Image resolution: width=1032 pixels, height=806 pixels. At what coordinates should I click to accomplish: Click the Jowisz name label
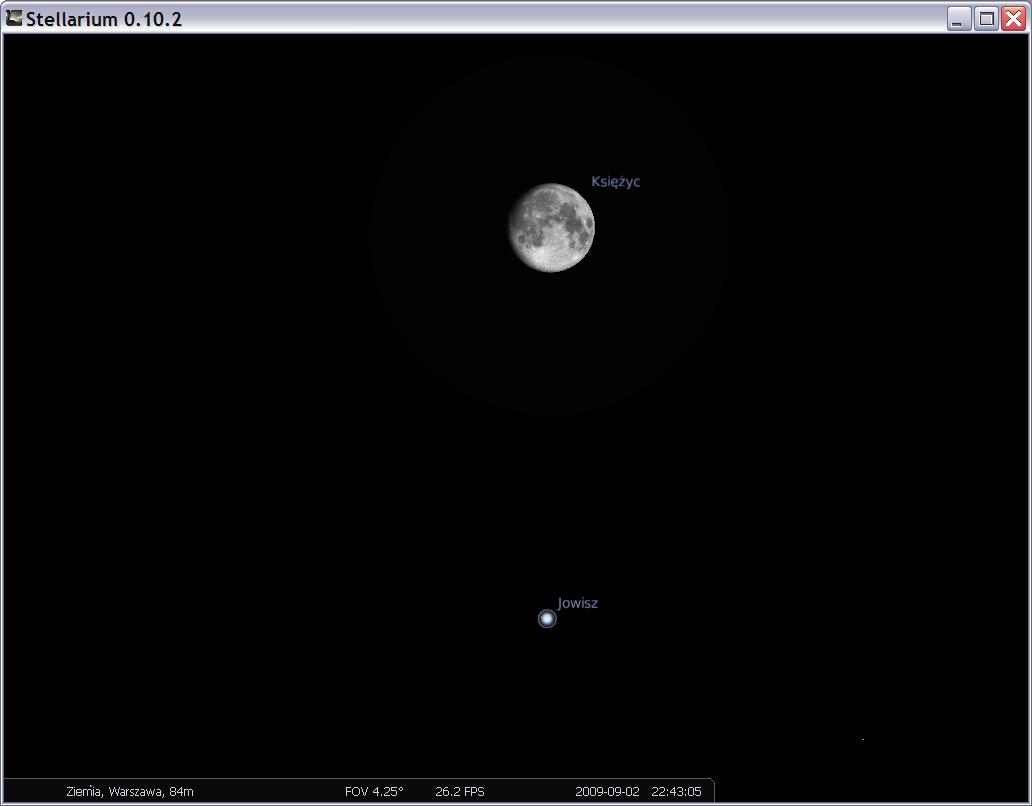(578, 603)
